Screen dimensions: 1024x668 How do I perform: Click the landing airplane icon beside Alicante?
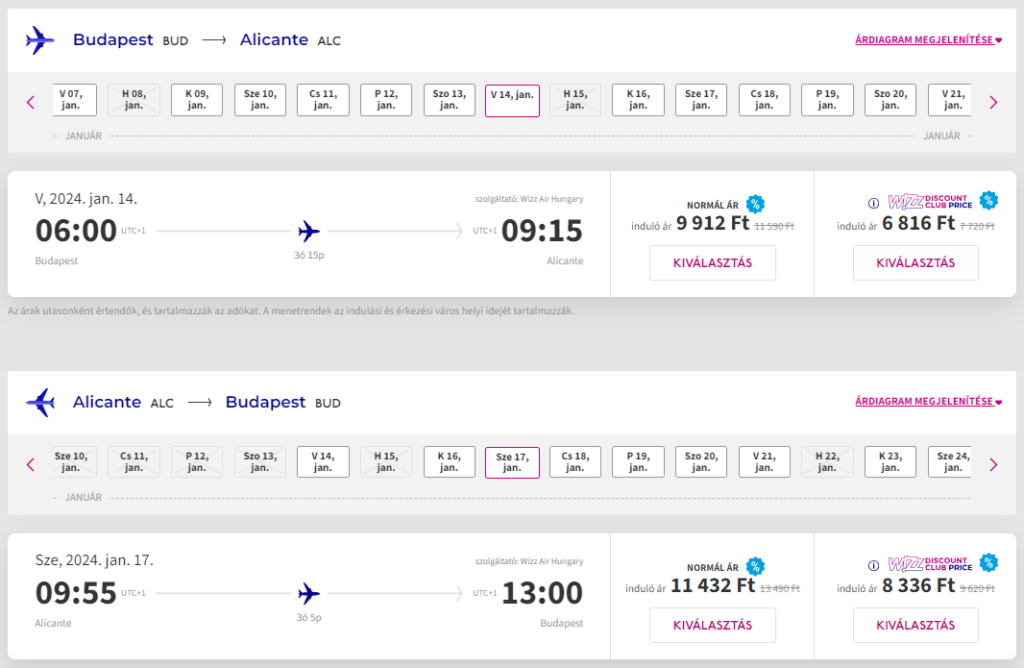(x=40, y=402)
